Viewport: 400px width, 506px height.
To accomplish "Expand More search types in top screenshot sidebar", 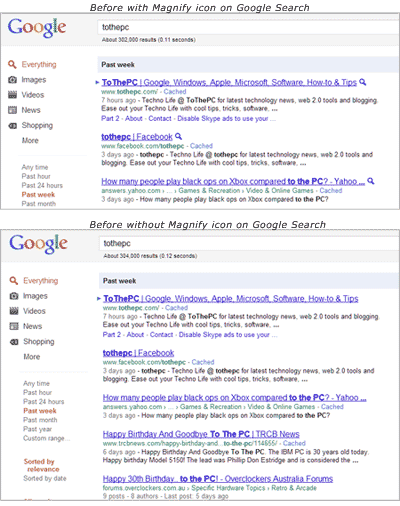I will coord(30,141).
